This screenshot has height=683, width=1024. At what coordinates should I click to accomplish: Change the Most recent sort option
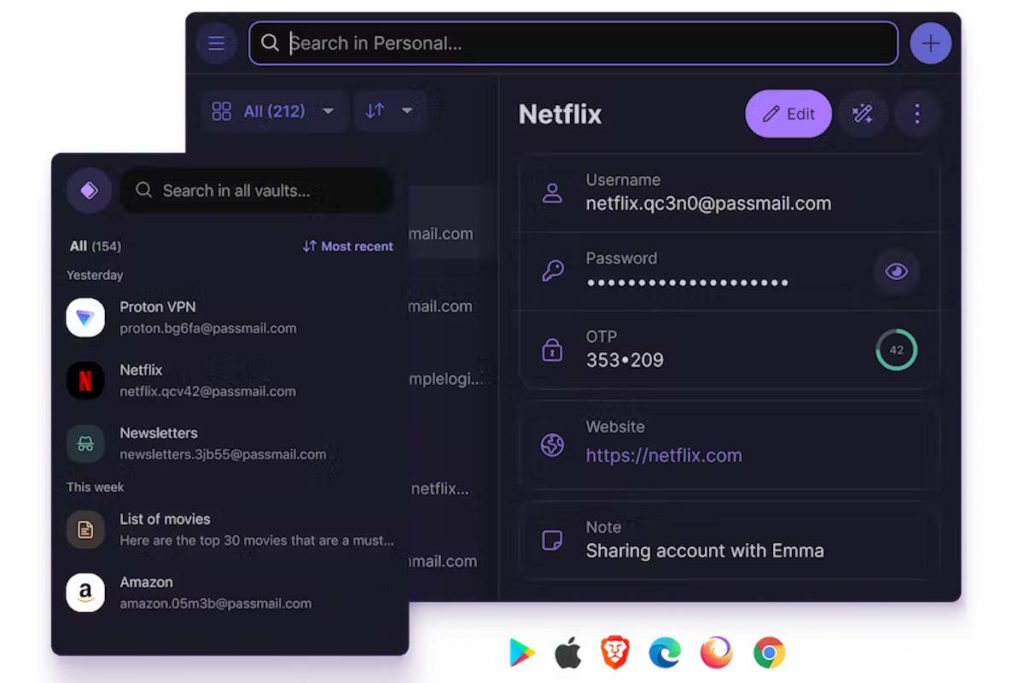[x=348, y=246]
